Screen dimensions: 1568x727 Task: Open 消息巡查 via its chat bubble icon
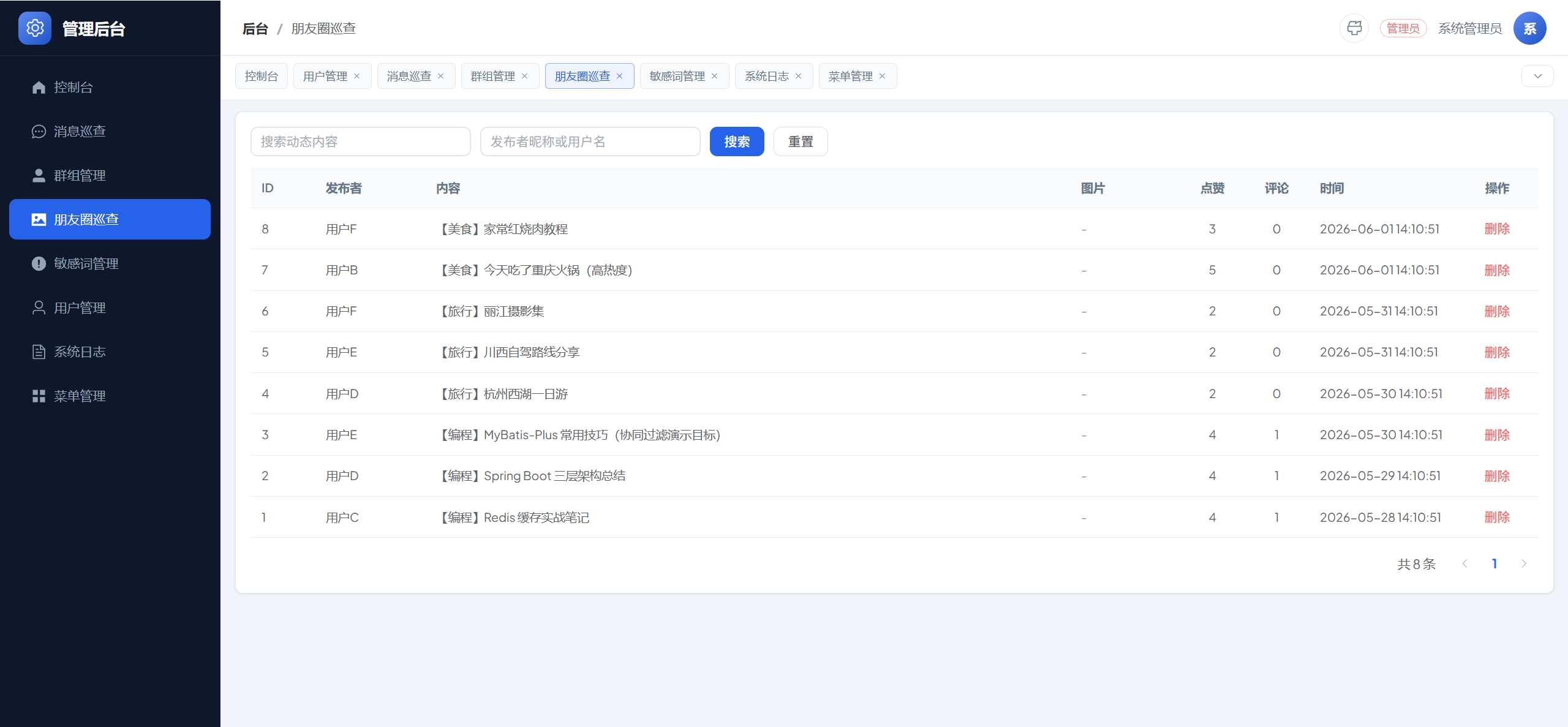coord(39,132)
